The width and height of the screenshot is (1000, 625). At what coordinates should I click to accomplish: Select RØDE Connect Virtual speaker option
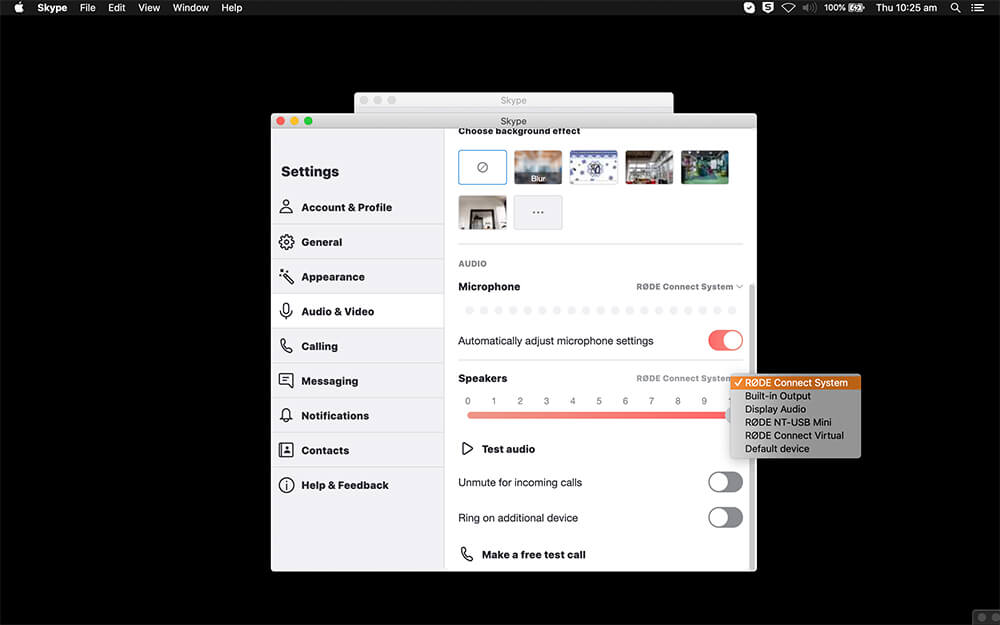coord(796,436)
